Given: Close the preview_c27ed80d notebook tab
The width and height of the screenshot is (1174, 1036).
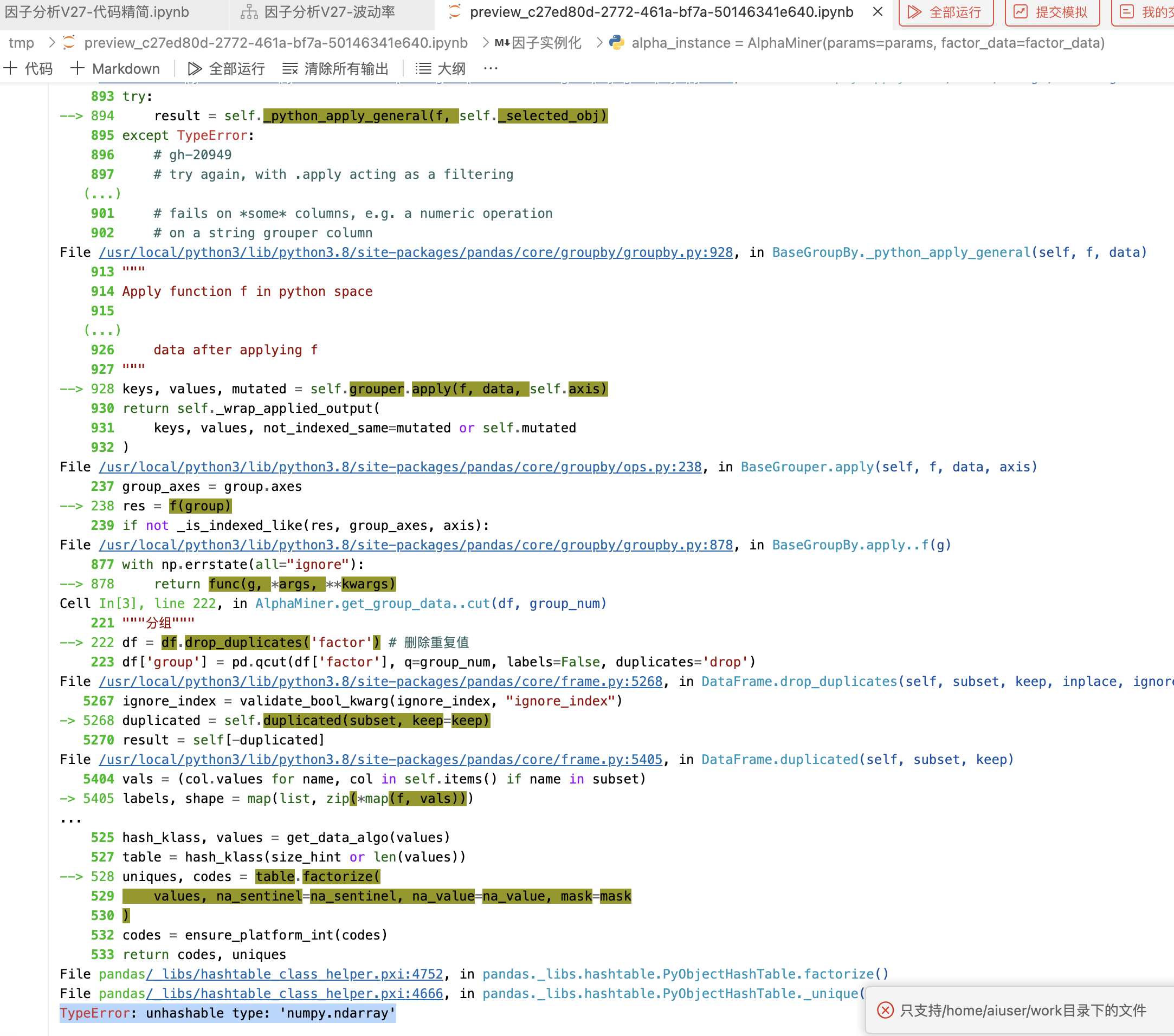Looking at the screenshot, I should click(x=878, y=11).
